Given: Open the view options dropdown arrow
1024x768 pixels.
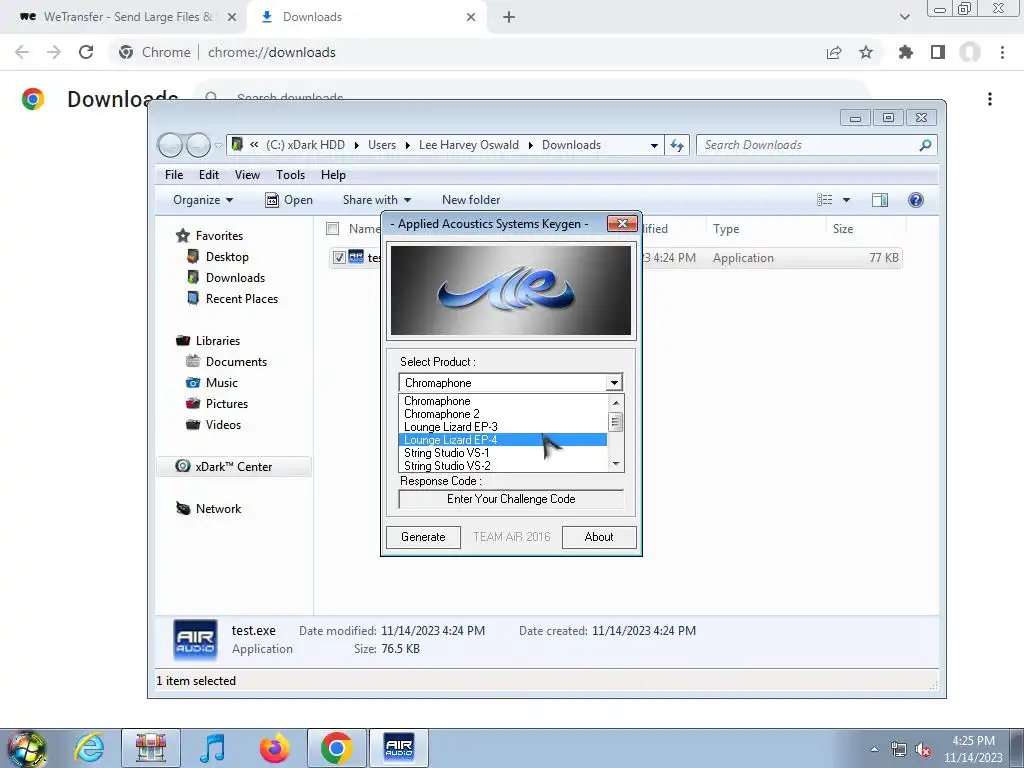Looking at the screenshot, I should click(846, 200).
